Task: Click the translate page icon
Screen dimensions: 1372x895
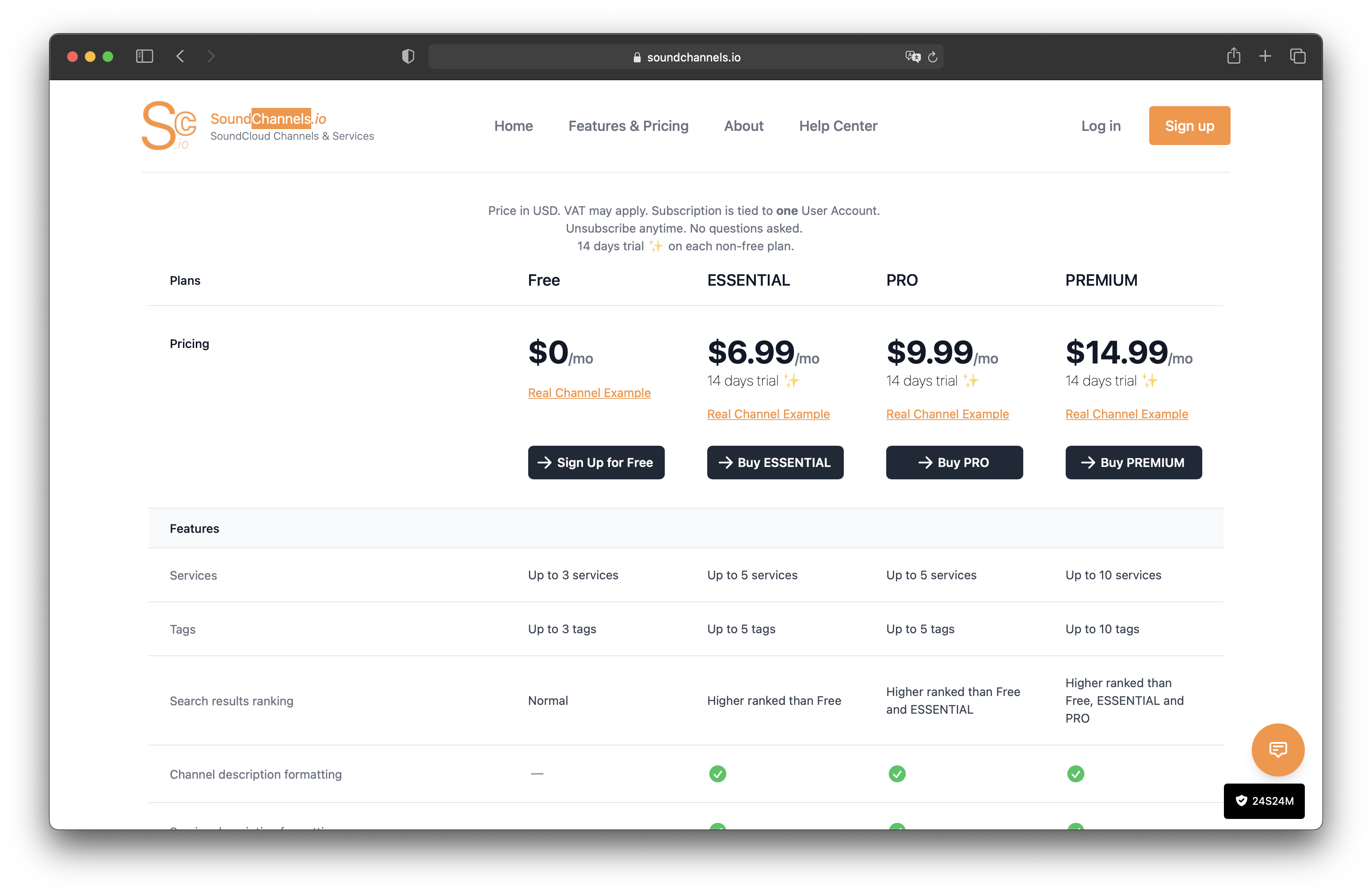Action: click(x=913, y=57)
